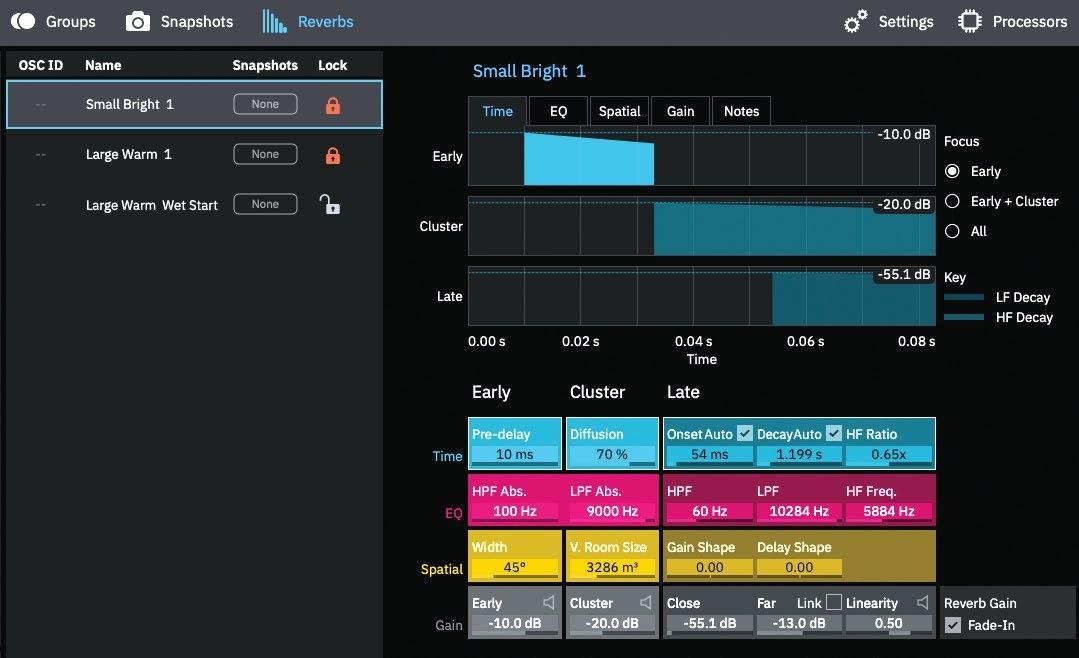Open the Reverbs bars icon
The width and height of the screenshot is (1079, 658).
274,21
